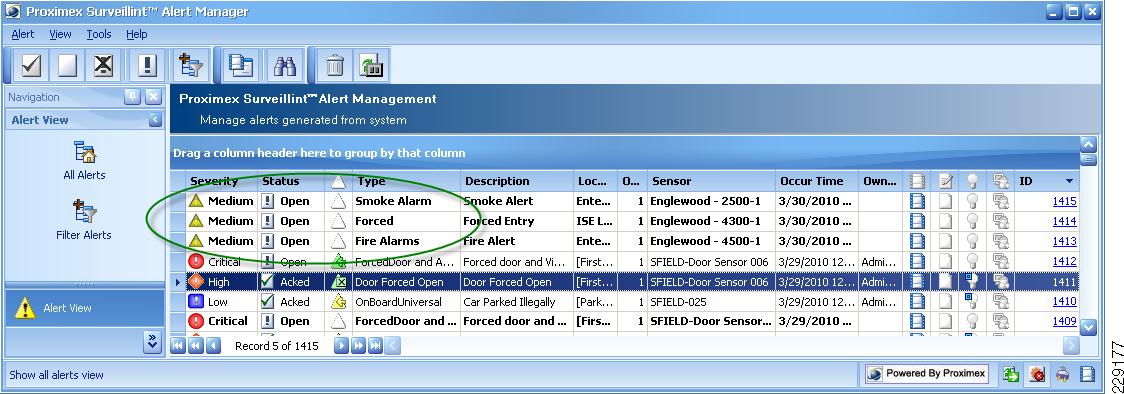Click the blank square toolbar icon
The width and height of the screenshot is (1124, 394).
pyautogui.click(x=67, y=66)
